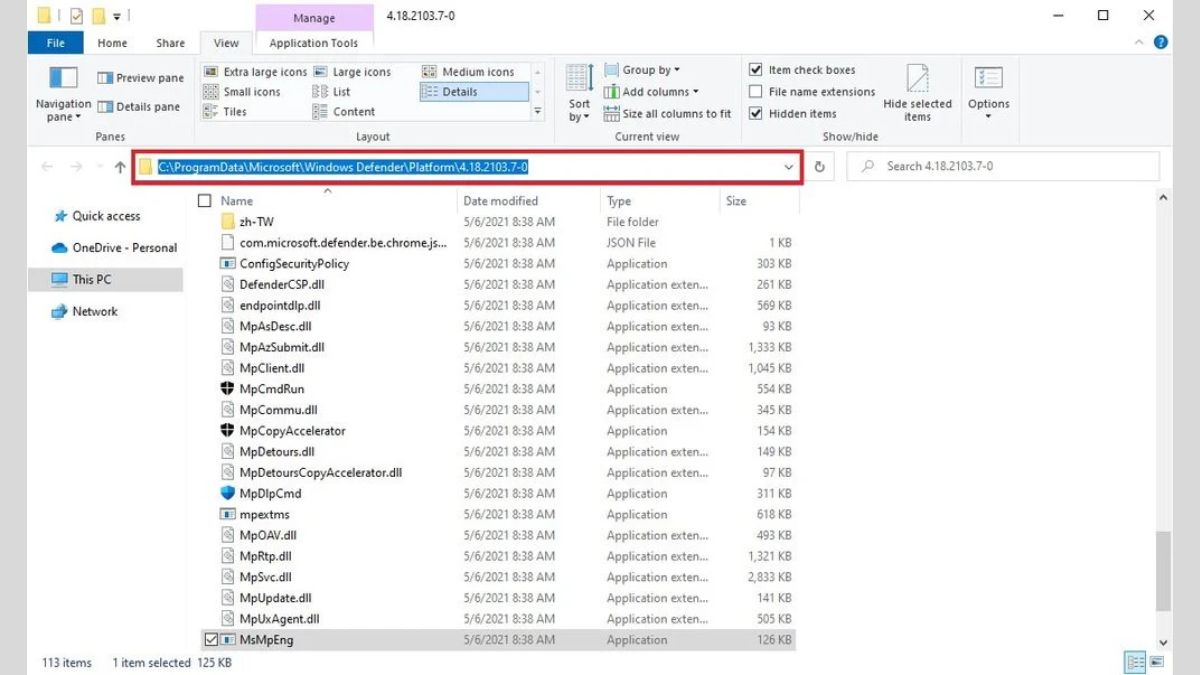Open the address bar path dropdown
Viewport: 1200px width, 675px height.
pyautogui.click(x=789, y=167)
